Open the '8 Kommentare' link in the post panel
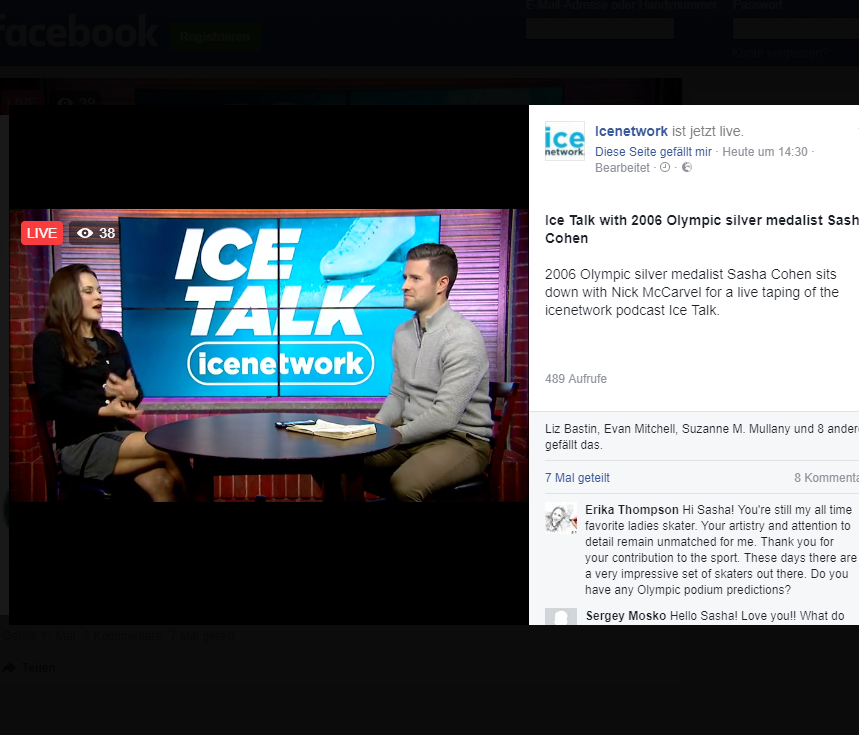Screen dimensions: 859x735 [827, 478]
